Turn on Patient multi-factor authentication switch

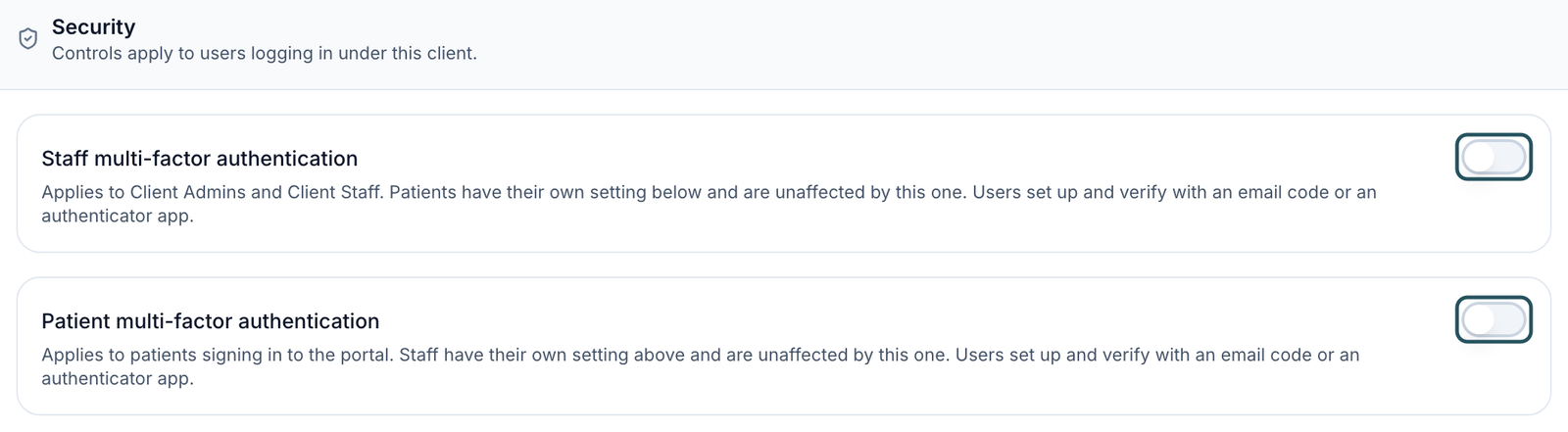click(1494, 319)
